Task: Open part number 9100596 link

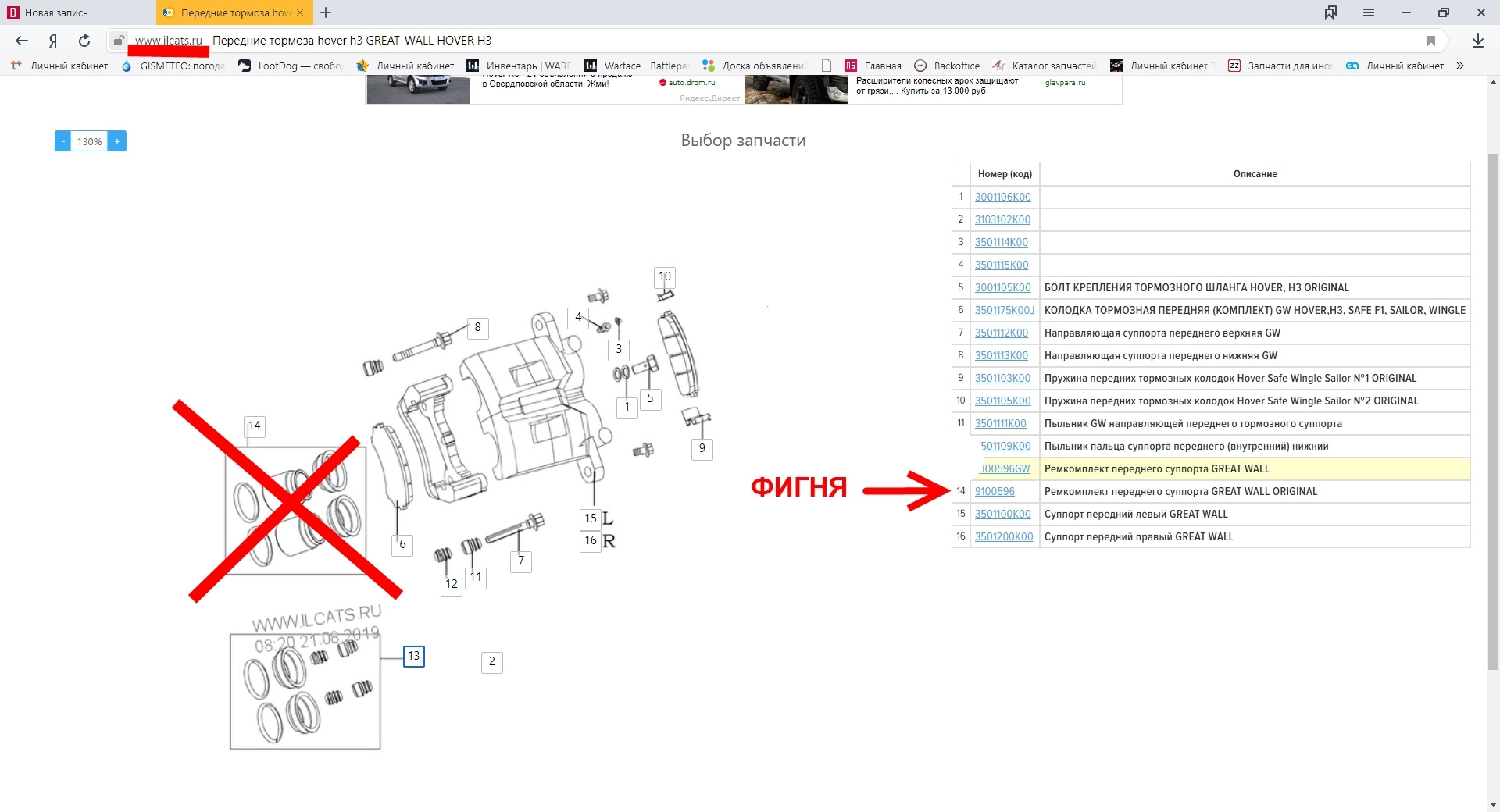Action: 995,491
